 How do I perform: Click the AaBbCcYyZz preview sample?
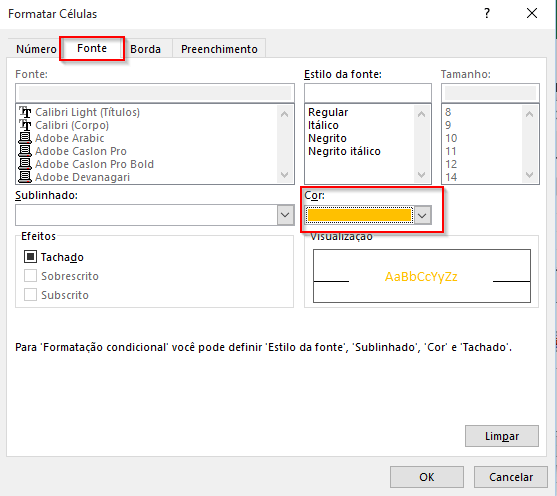tap(421, 277)
